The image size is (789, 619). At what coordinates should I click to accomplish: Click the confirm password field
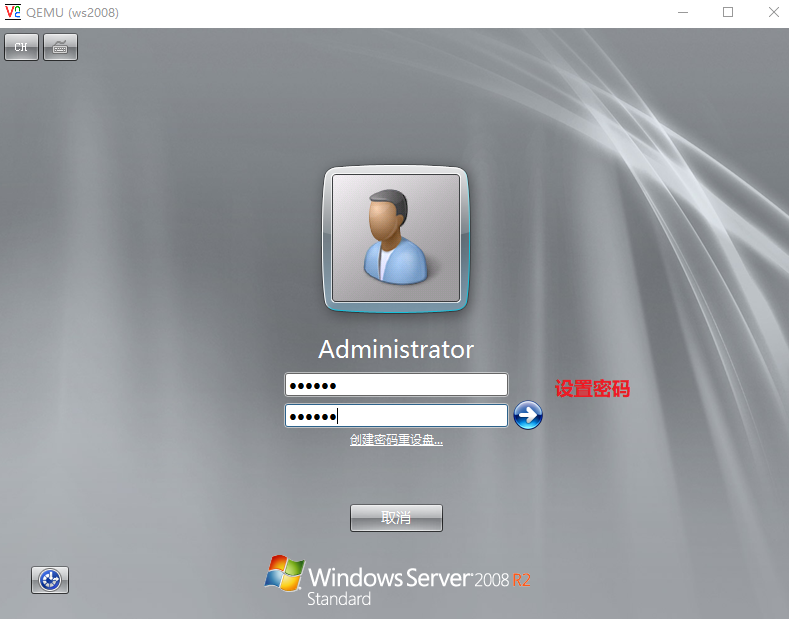(x=396, y=416)
